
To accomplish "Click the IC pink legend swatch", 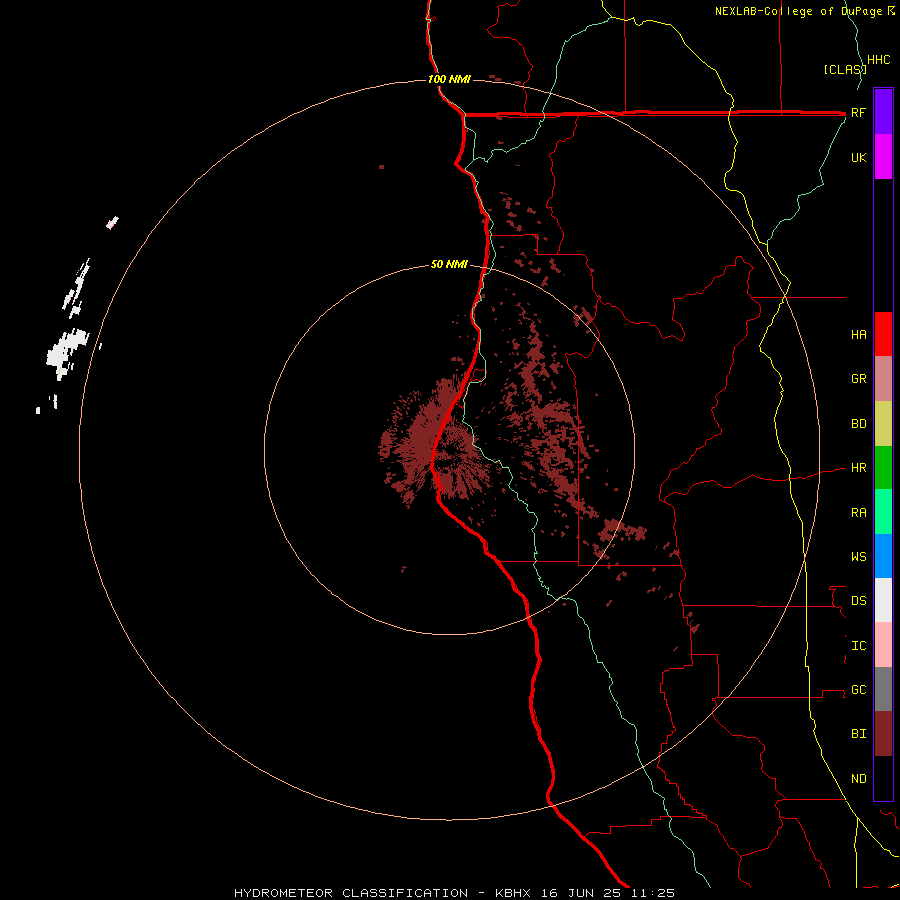I will click(x=883, y=645).
